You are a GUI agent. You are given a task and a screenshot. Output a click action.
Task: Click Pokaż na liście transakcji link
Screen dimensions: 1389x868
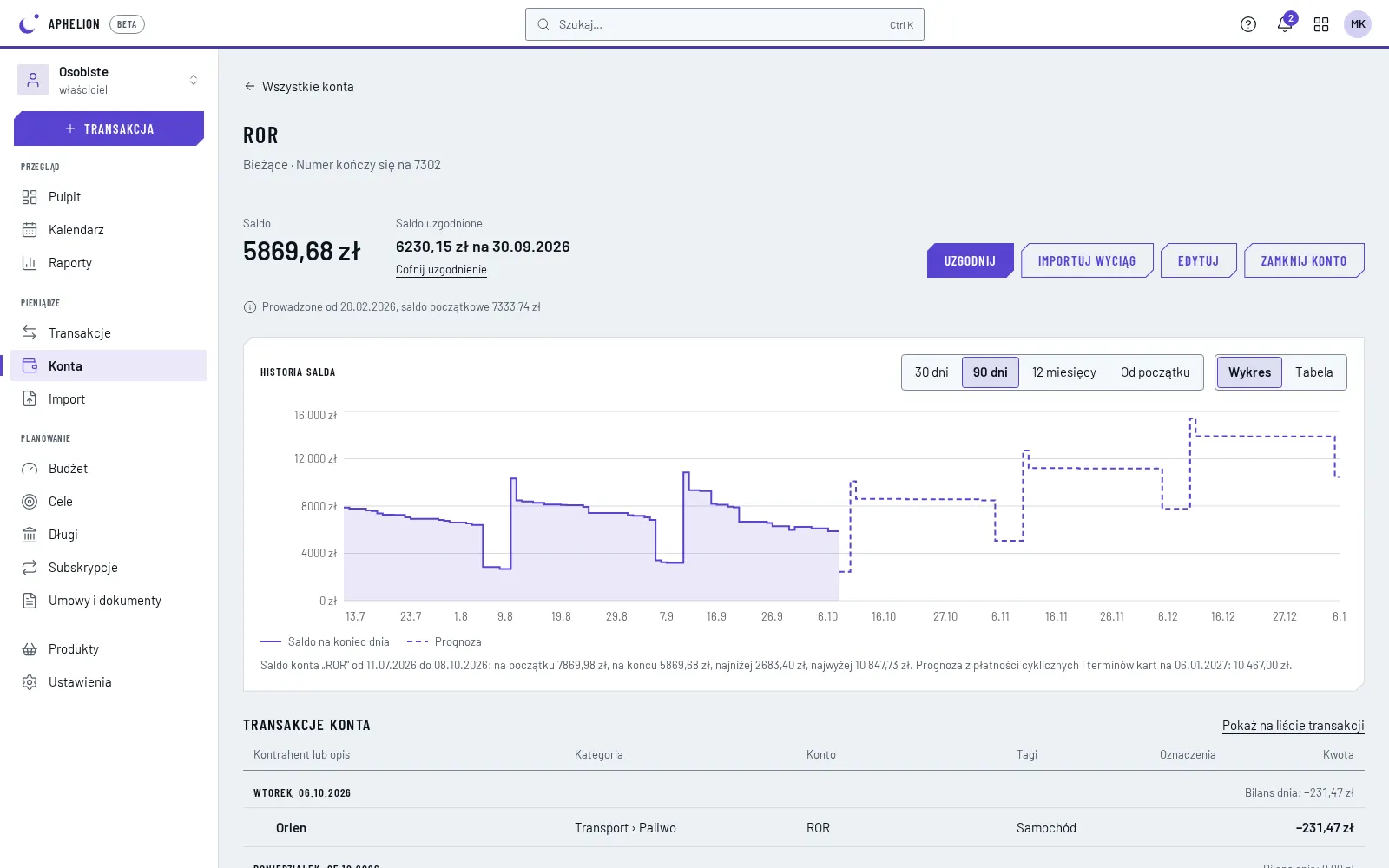[x=1294, y=726]
